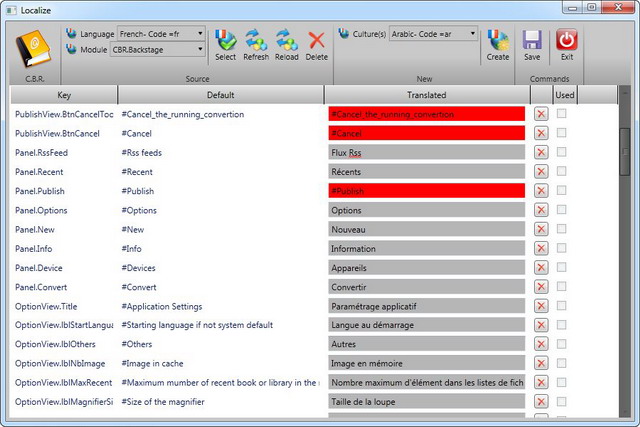640x427 pixels.
Task: Sort by the Default column header
Action: point(220,95)
